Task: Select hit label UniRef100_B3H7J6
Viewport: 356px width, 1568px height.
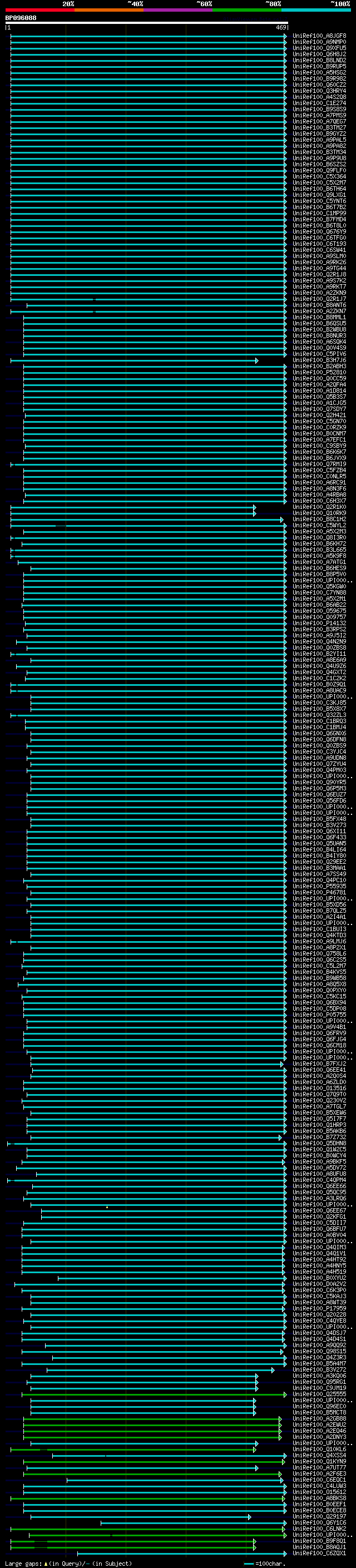Action: click(x=319, y=360)
